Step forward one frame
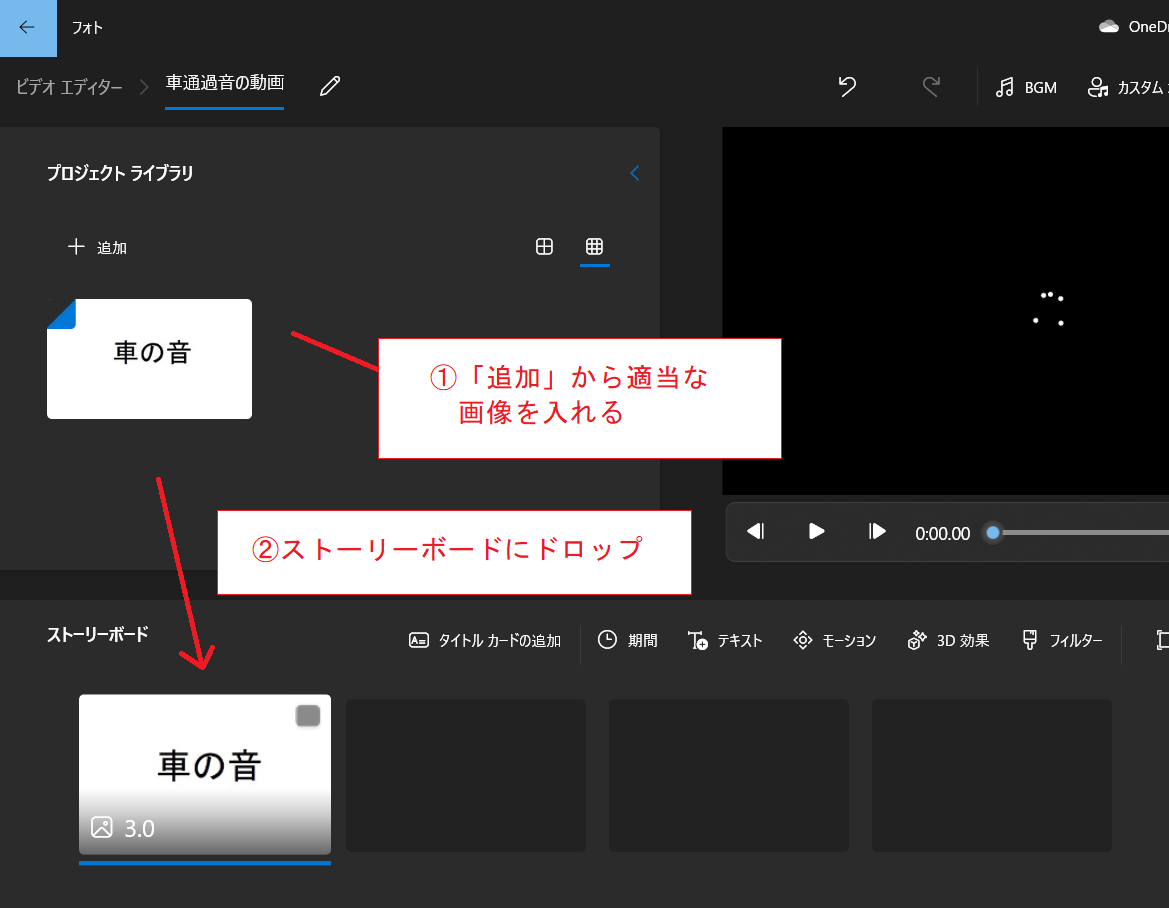 pyautogui.click(x=877, y=532)
